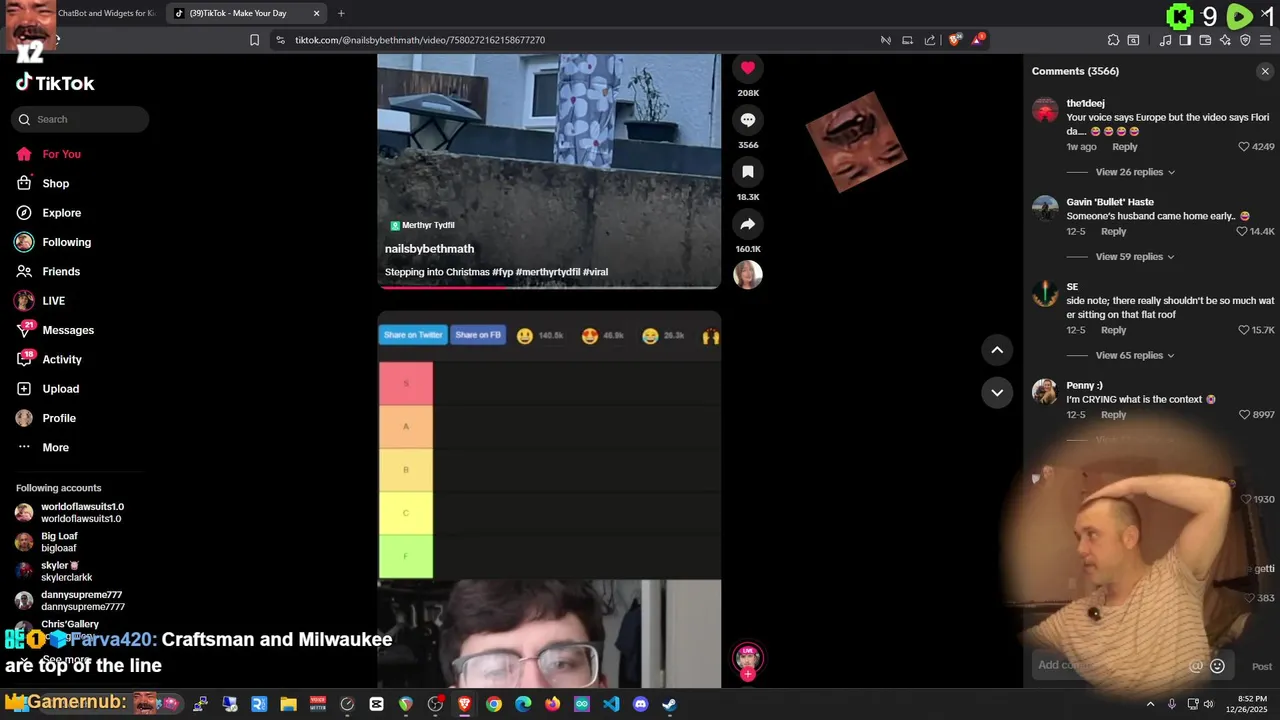The image size is (1280, 720).
Task: Reply to SE's comment
Action: pos(1113,330)
